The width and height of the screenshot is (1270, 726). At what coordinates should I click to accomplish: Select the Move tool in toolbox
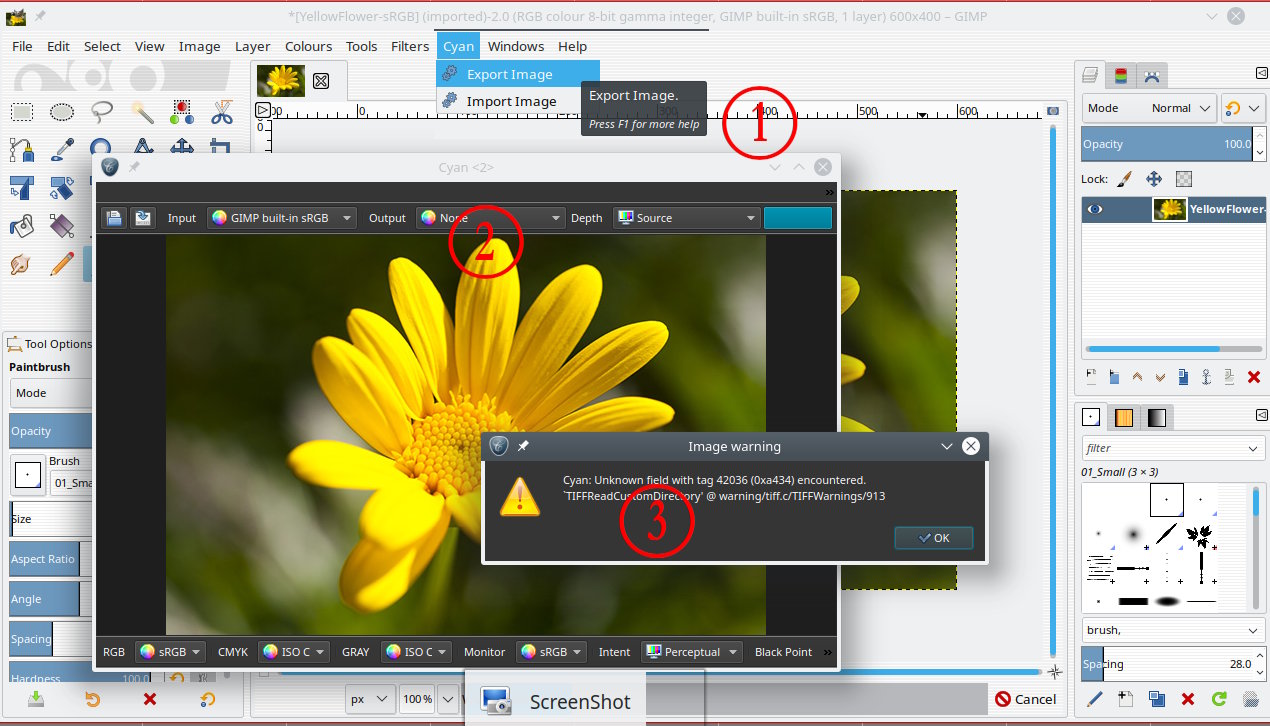[182, 148]
